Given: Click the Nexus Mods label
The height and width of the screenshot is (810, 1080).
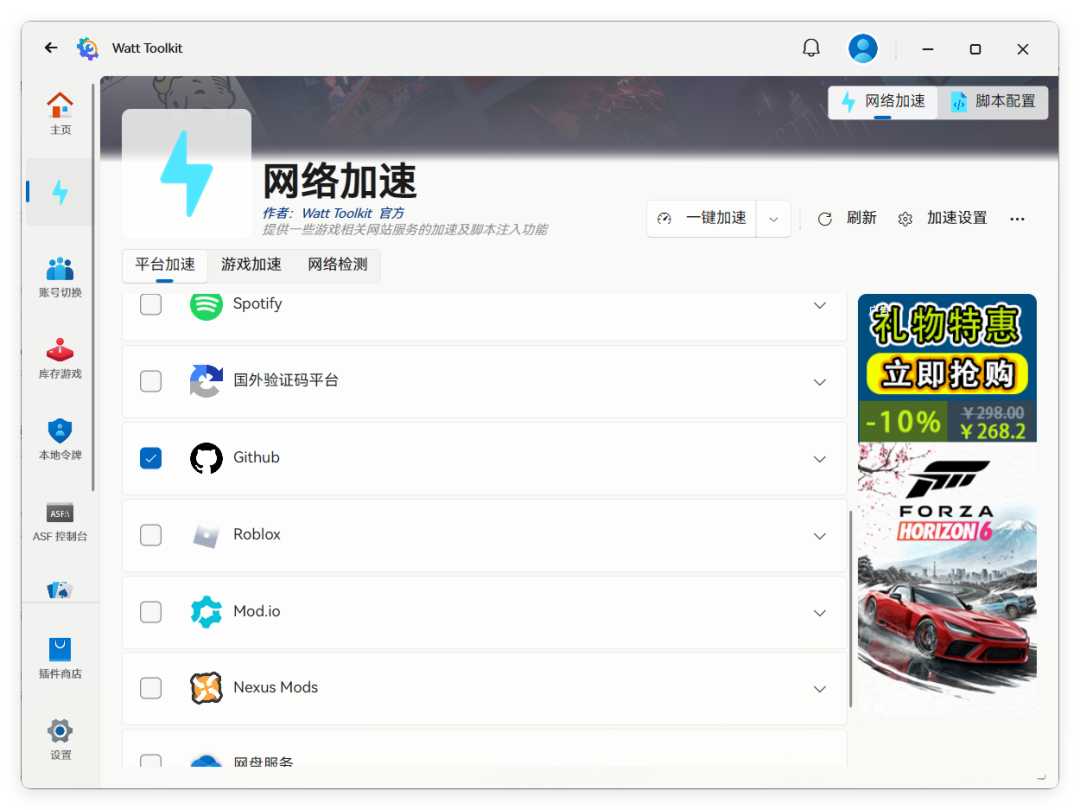Looking at the screenshot, I should click(276, 687).
